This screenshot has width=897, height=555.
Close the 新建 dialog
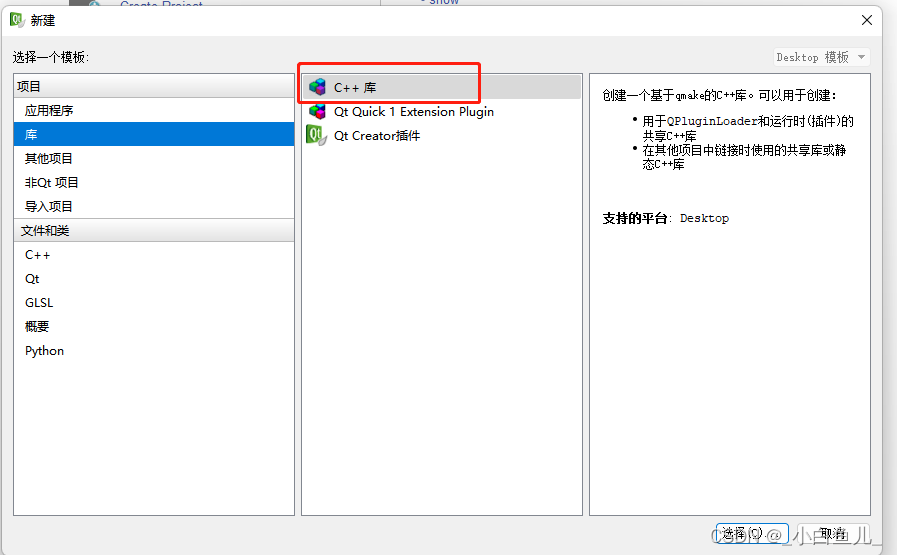(x=867, y=20)
